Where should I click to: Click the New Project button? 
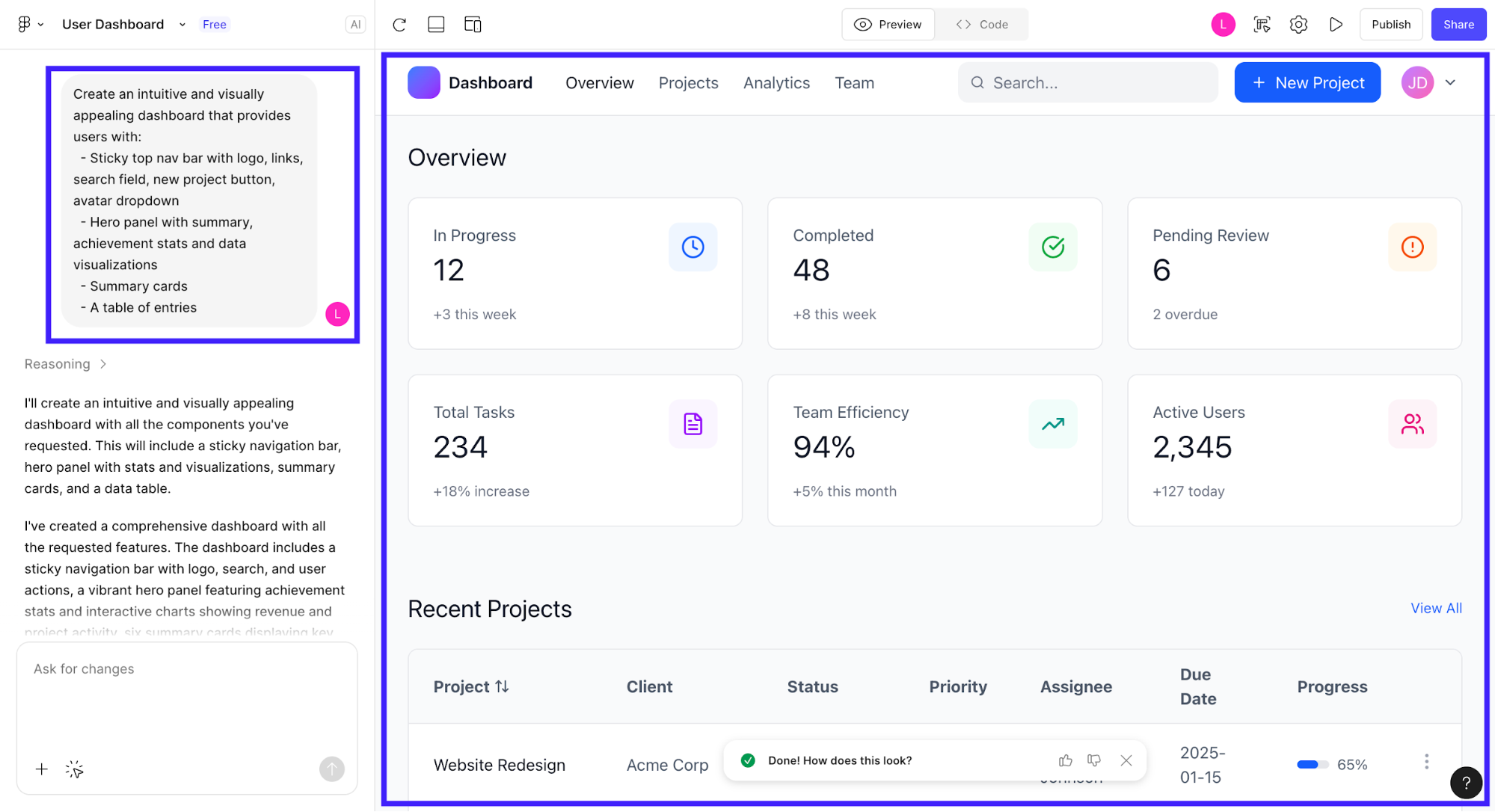[1307, 83]
